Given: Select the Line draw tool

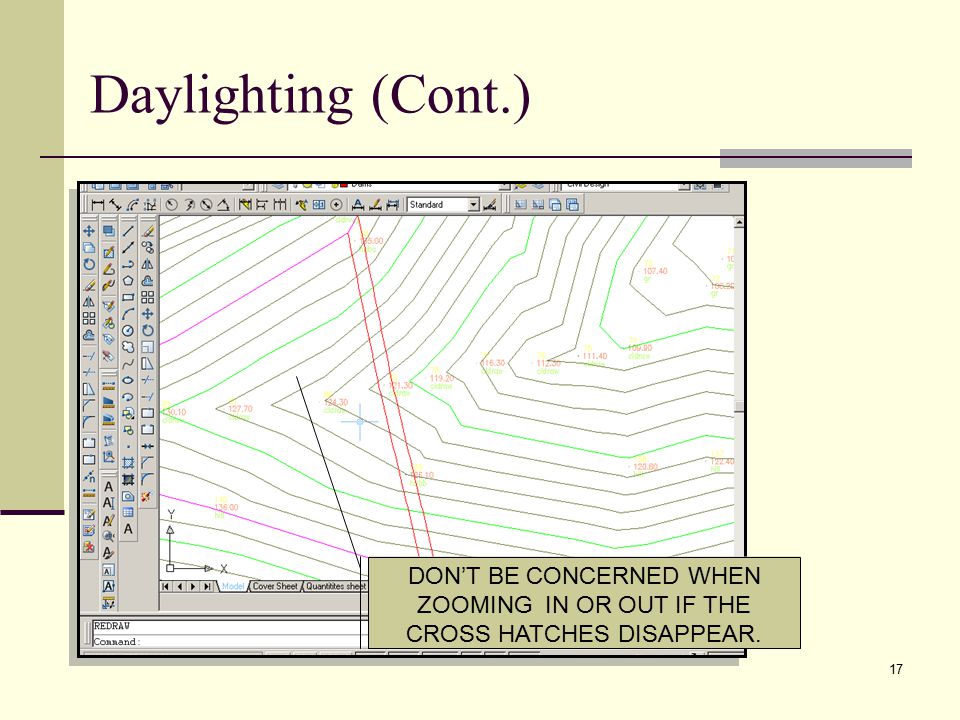Looking at the screenshot, I should (x=128, y=230).
